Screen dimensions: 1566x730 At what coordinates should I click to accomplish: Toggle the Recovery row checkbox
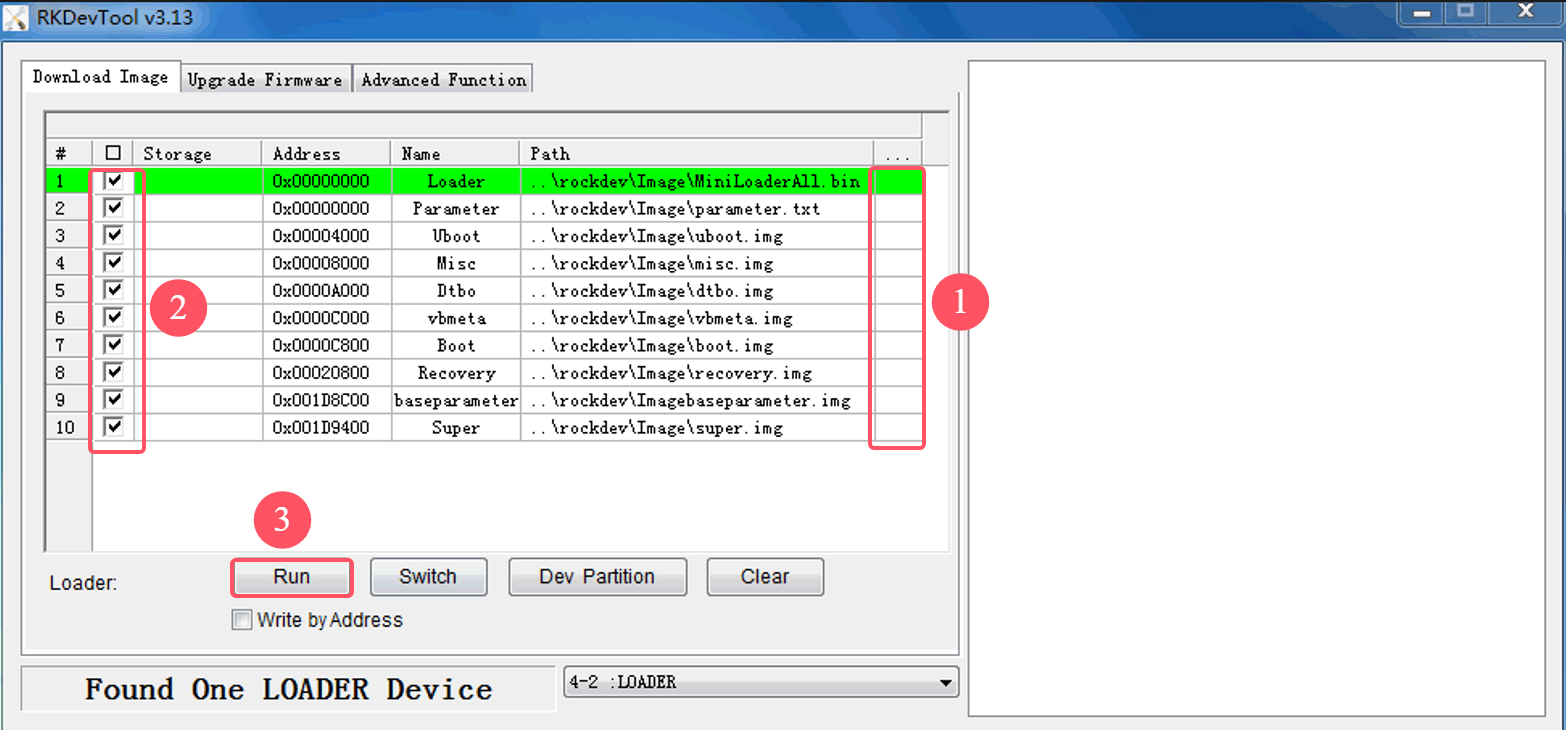[x=113, y=373]
